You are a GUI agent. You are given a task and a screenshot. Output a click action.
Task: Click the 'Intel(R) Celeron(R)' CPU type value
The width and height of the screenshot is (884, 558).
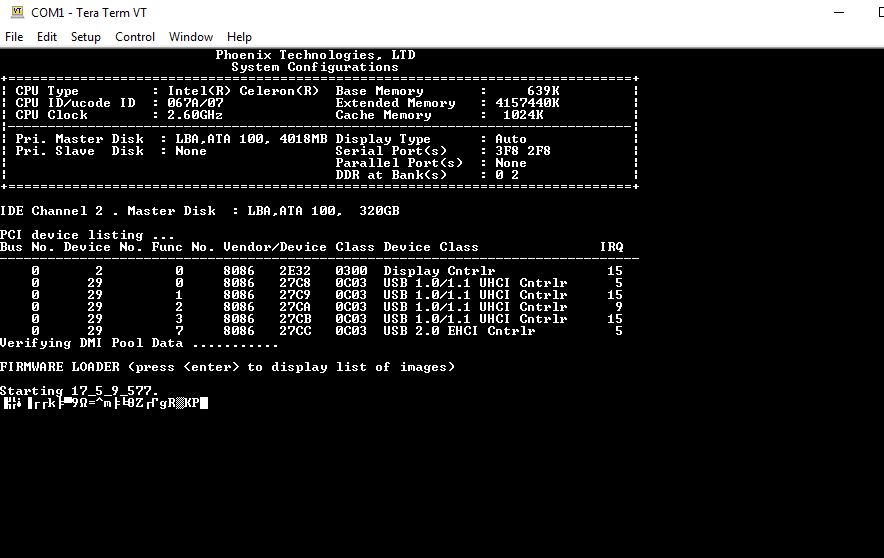coord(243,91)
